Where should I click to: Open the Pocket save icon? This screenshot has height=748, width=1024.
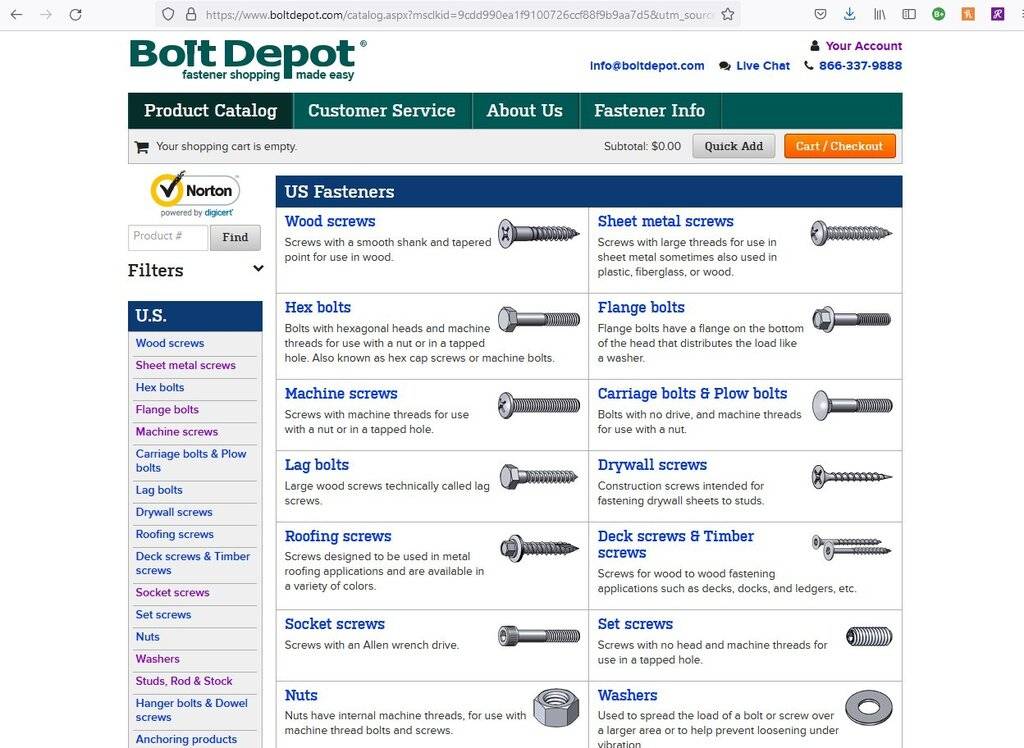pos(820,13)
